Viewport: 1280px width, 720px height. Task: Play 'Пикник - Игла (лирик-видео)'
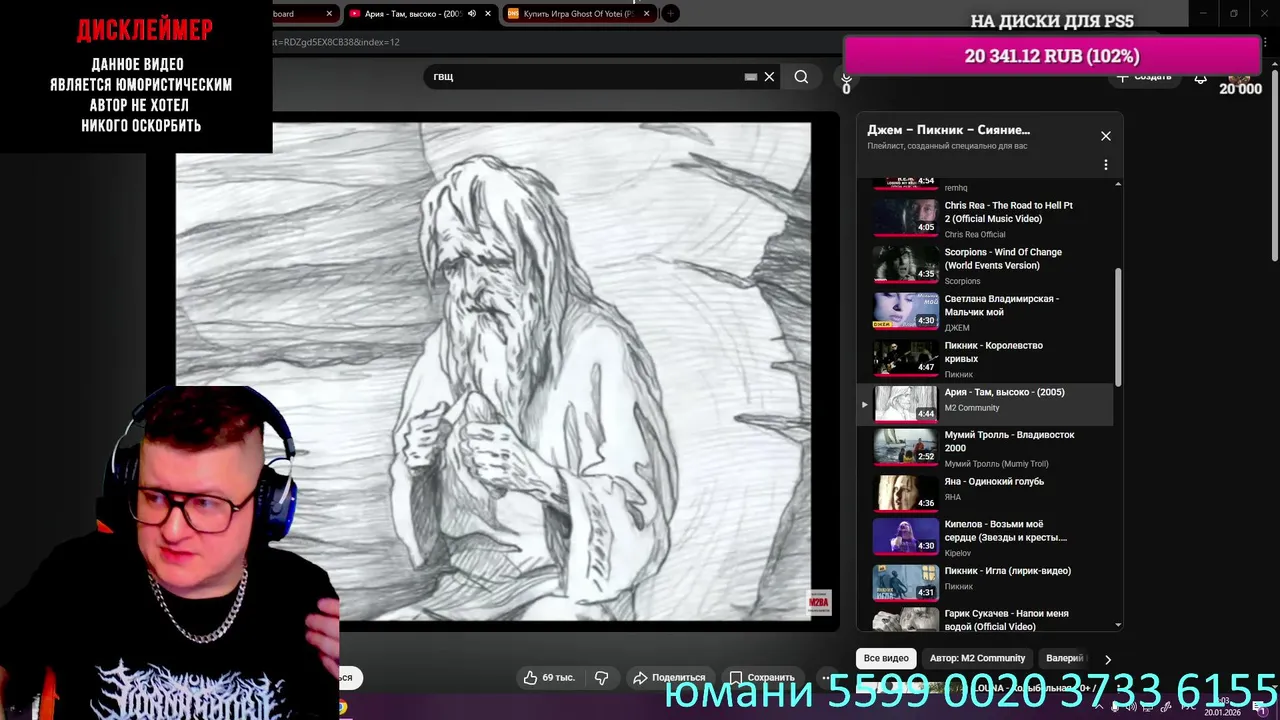1007,571
